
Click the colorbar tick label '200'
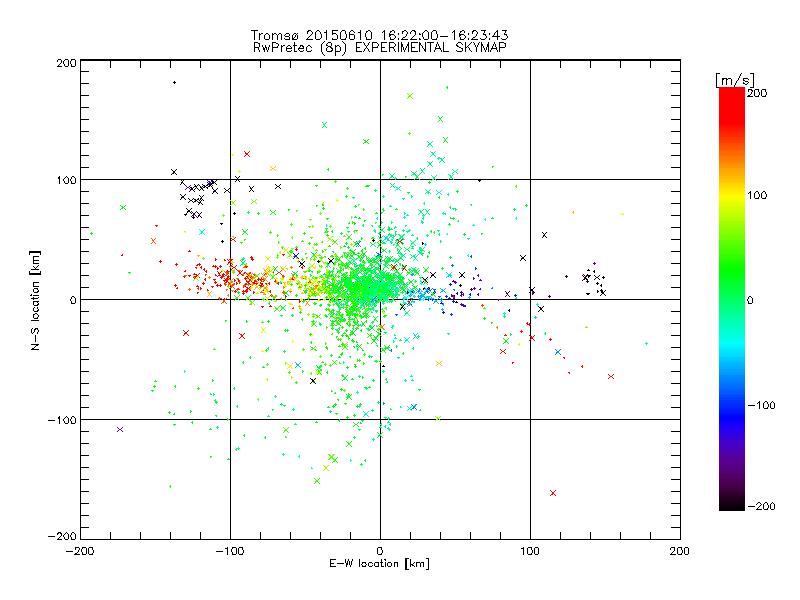(757, 93)
